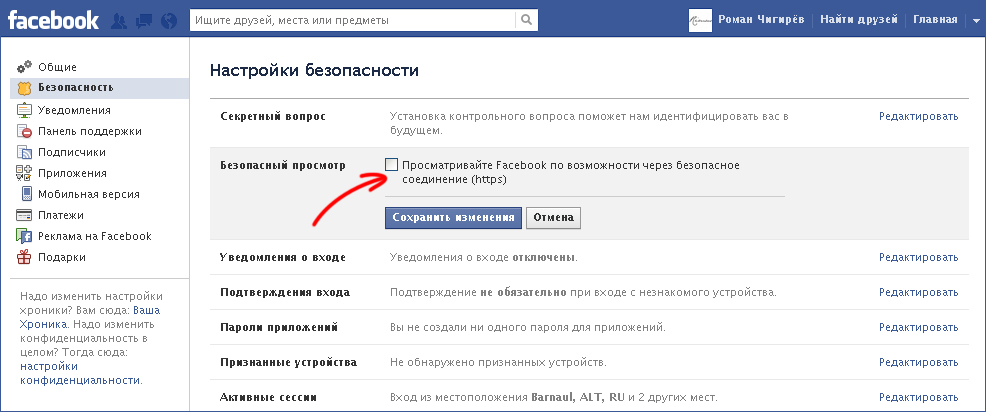Screen dimensions: 986x412
Task: Click Подтверждения входа row label
Action: (285, 292)
